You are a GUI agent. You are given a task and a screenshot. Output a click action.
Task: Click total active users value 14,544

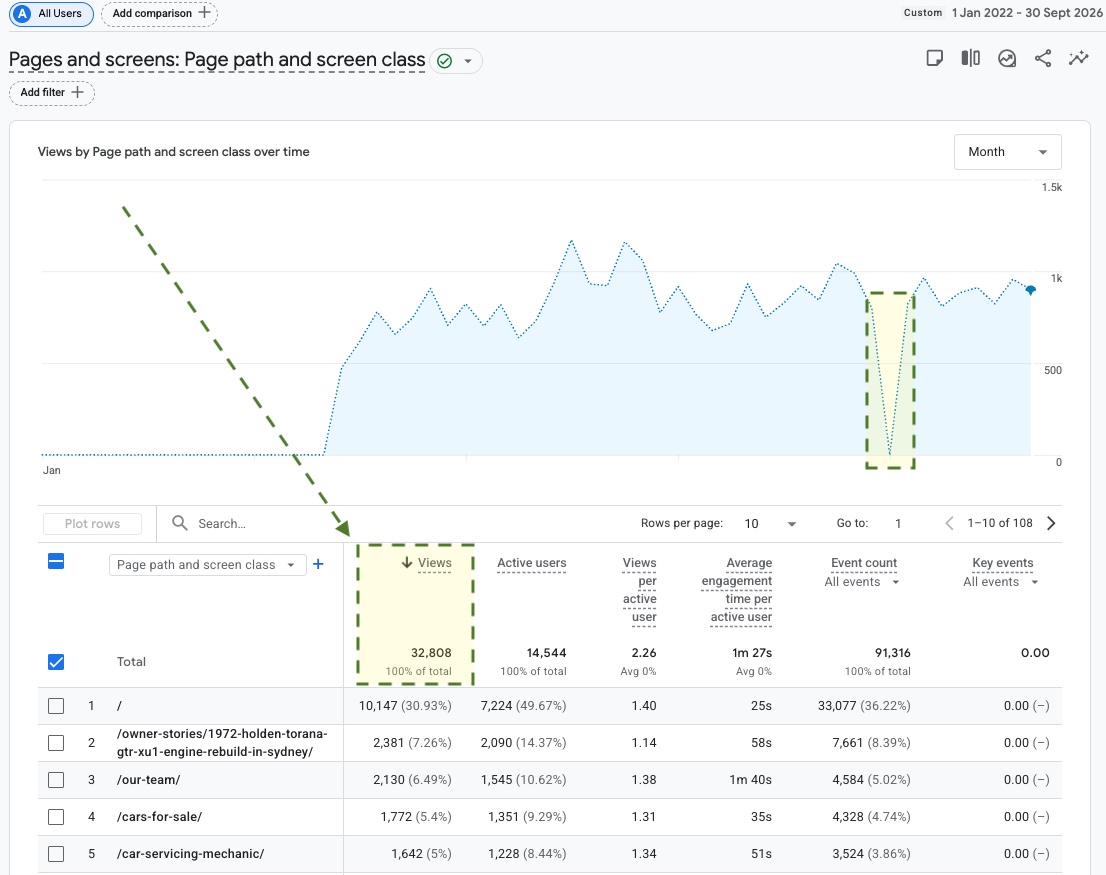(x=546, y=653)
